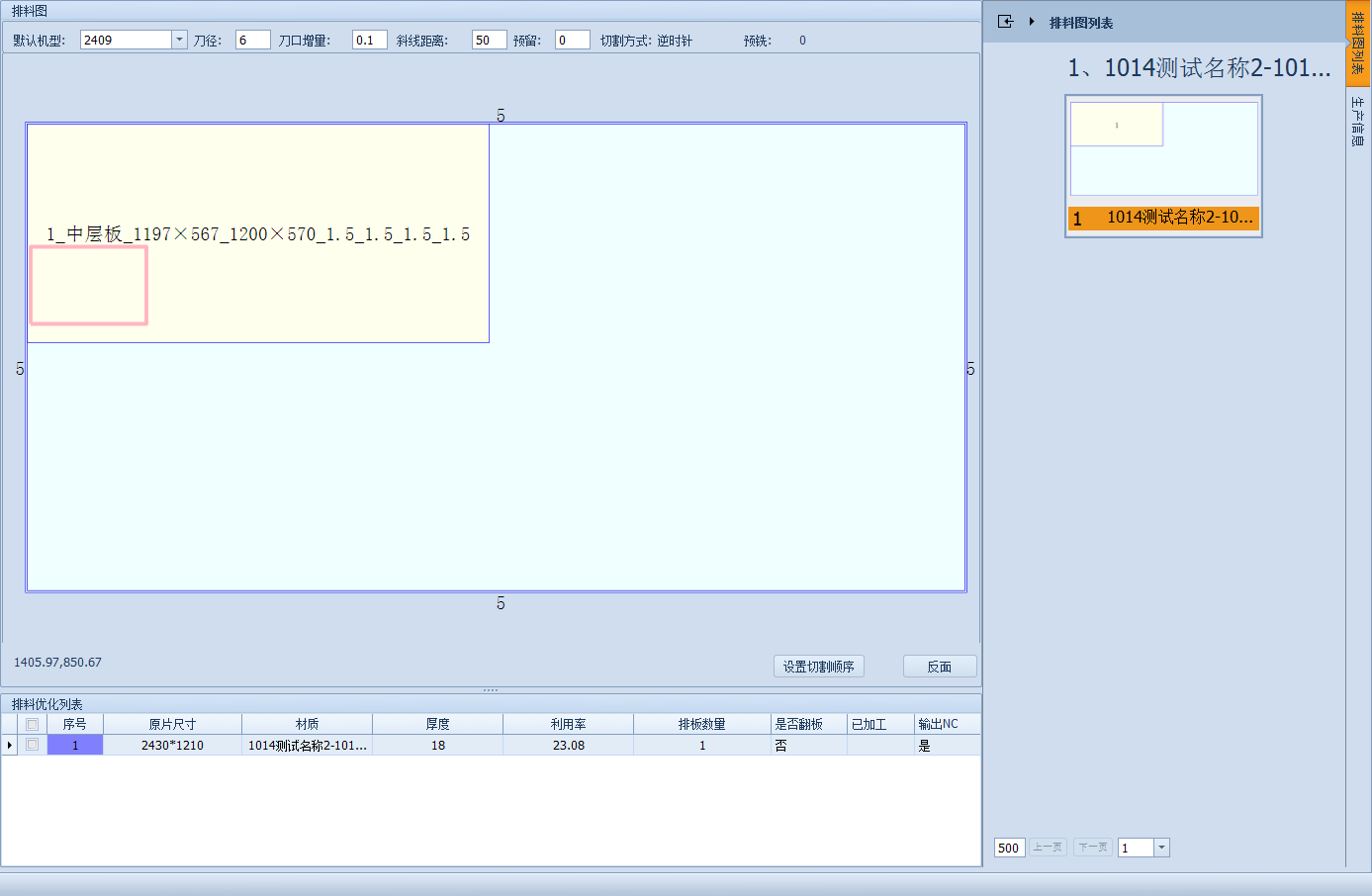Click the collapse panel icon beside 排料图列表
The height and width of the screenshot is (896, 1372).
1005,22
